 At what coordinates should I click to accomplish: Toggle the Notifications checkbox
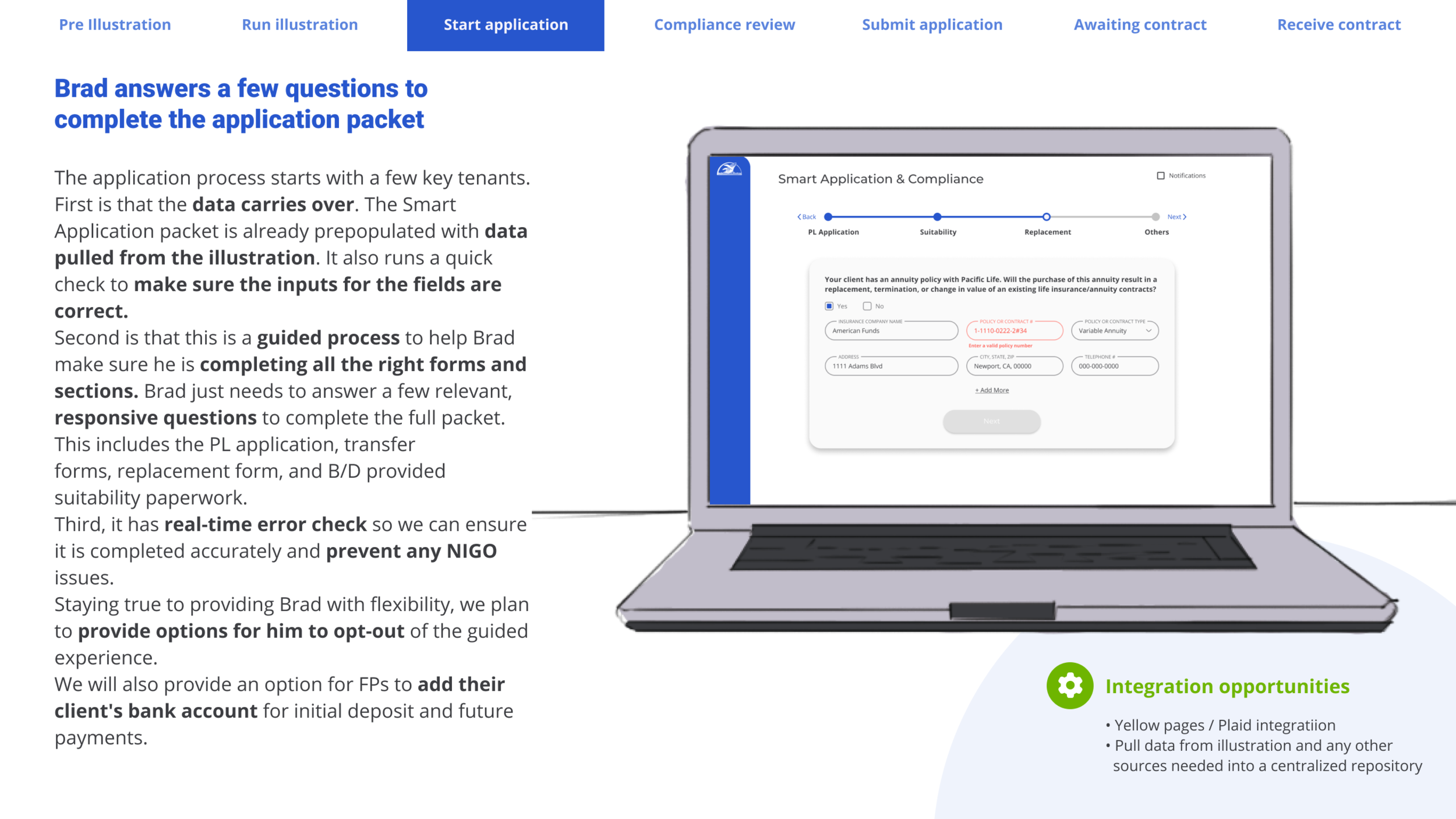pyautogui.click(x=1161, y=175)
